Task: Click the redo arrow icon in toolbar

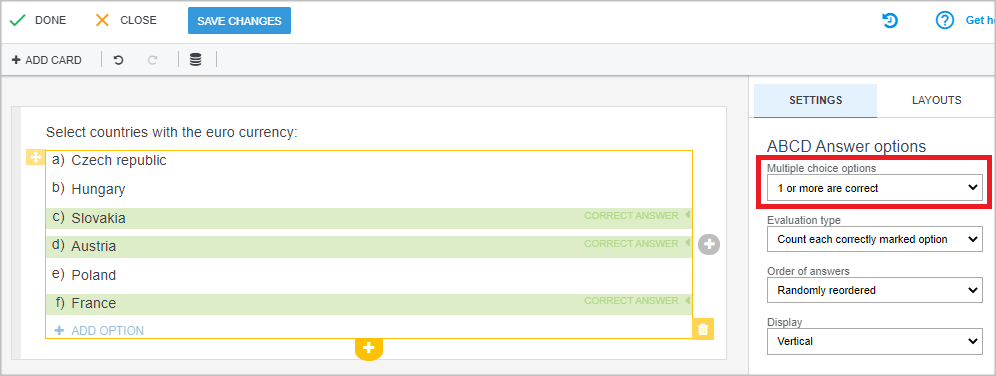Action: (x=152, y=60)
